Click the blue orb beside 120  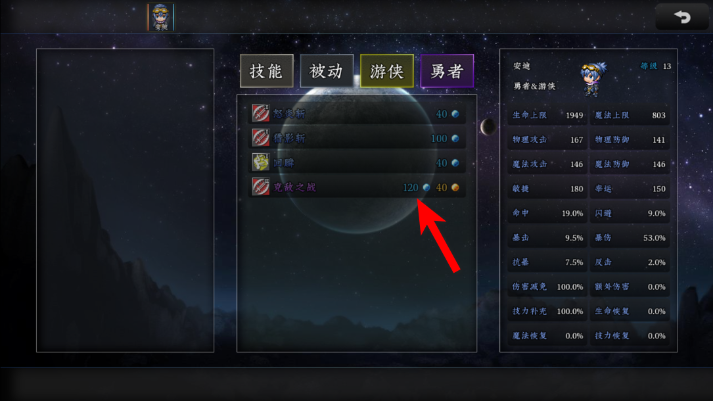pyautogui.click(x=426, y=187)
